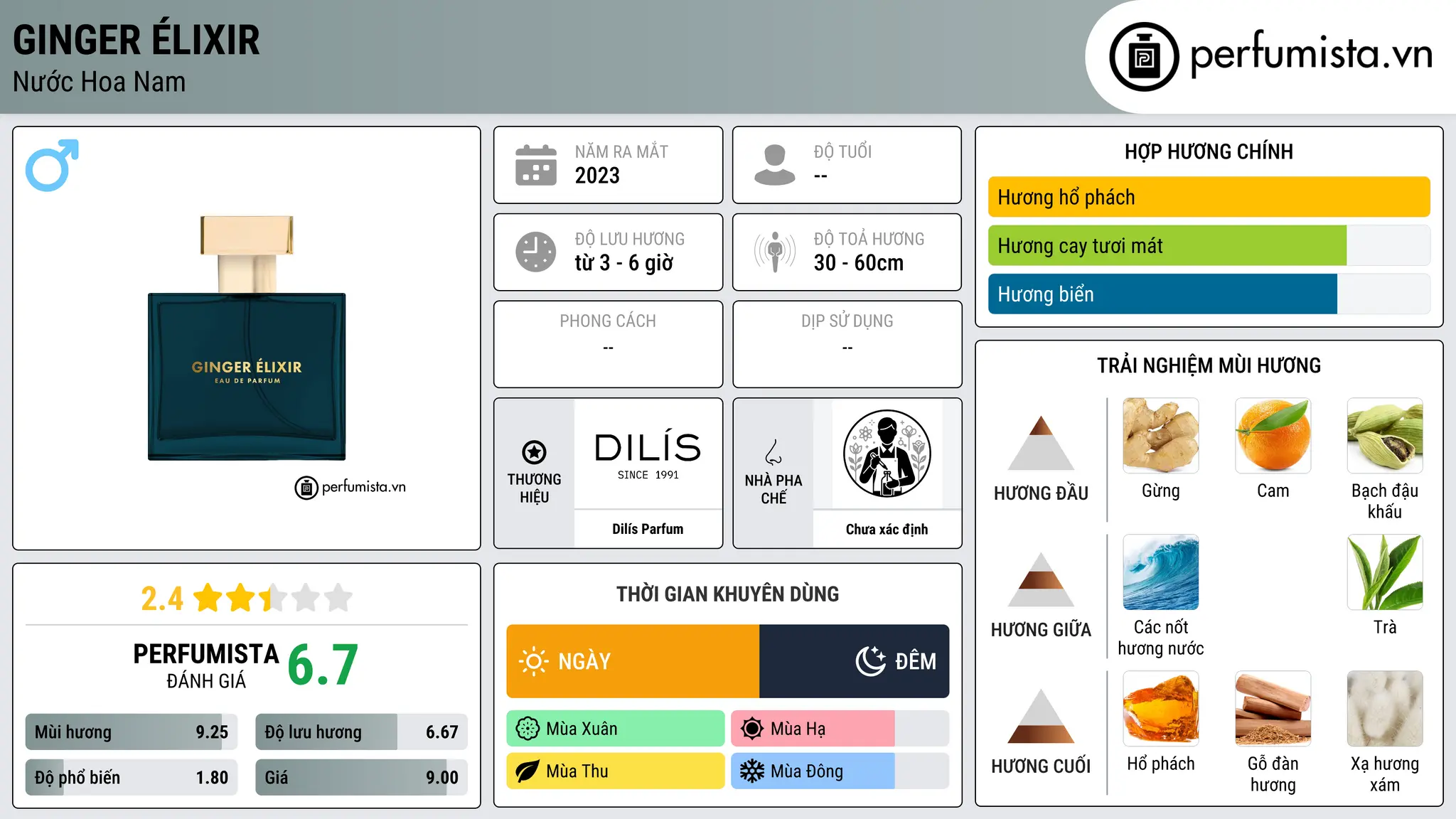Viewport: 1456px width, 819px height.
Task: Click the clock icon beside Độ lưu hương
Action: [536, 252]
